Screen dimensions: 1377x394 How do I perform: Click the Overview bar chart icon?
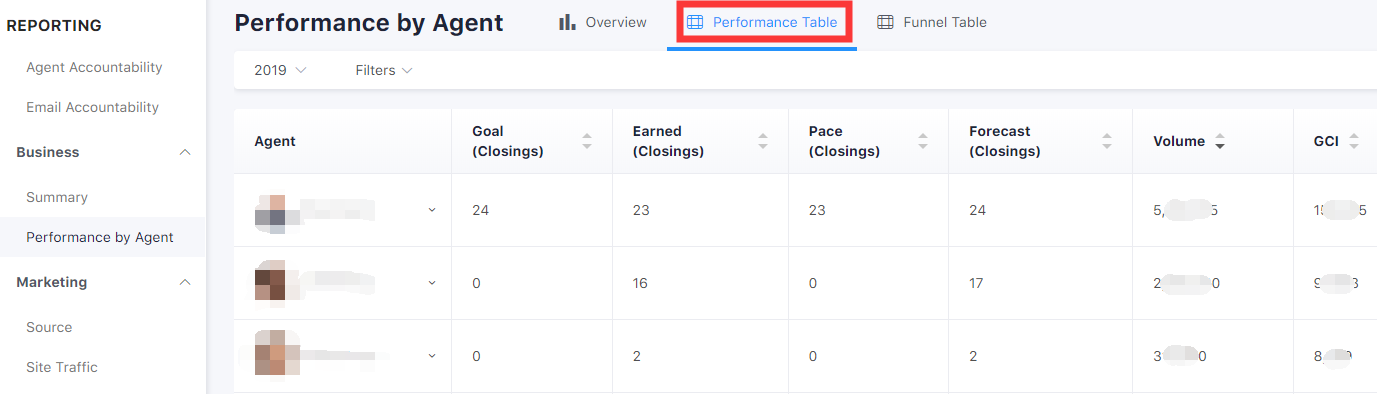point(567,22)
